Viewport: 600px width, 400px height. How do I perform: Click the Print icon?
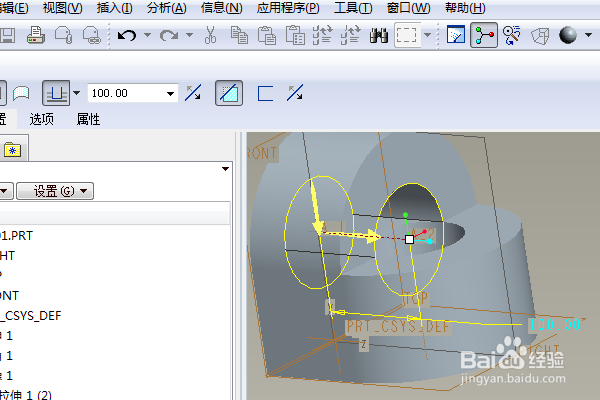coord(36,35)
